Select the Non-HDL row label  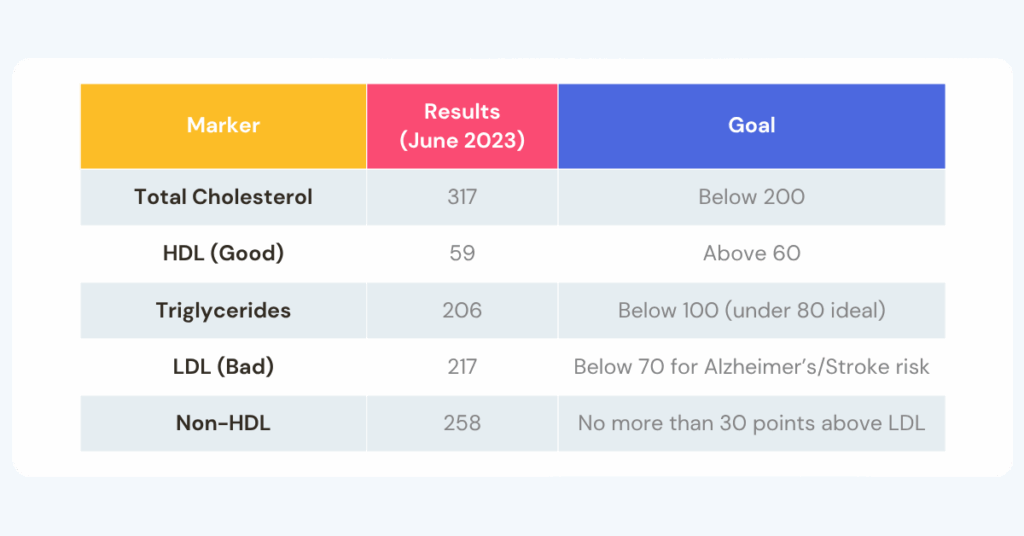223,423
